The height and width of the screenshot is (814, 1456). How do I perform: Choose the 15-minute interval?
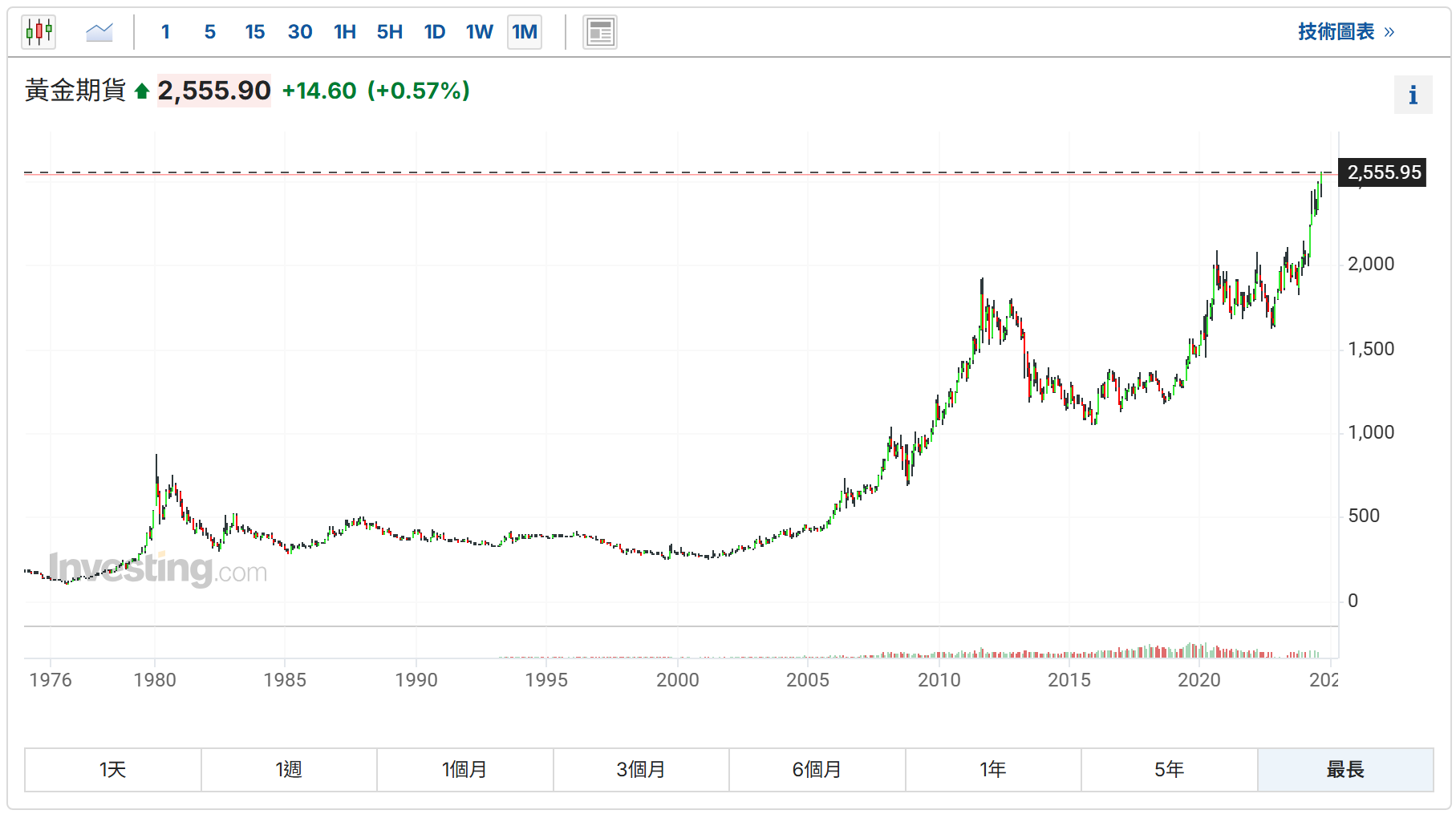point(255,32)
